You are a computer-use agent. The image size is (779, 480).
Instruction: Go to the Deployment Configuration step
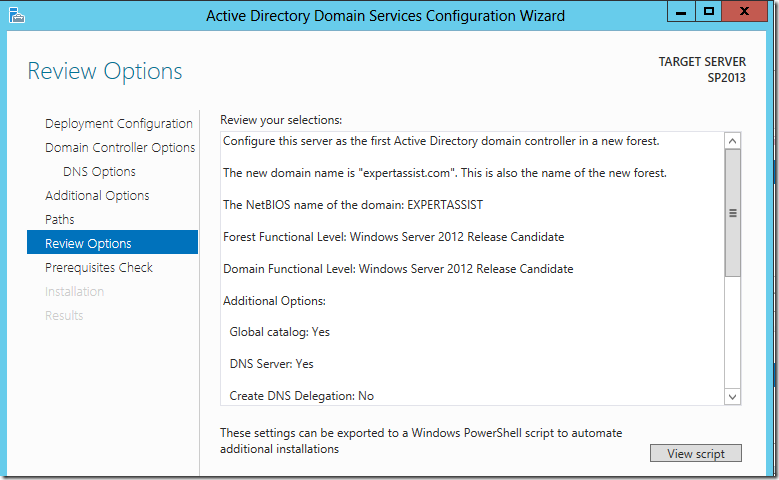point(118,124)
